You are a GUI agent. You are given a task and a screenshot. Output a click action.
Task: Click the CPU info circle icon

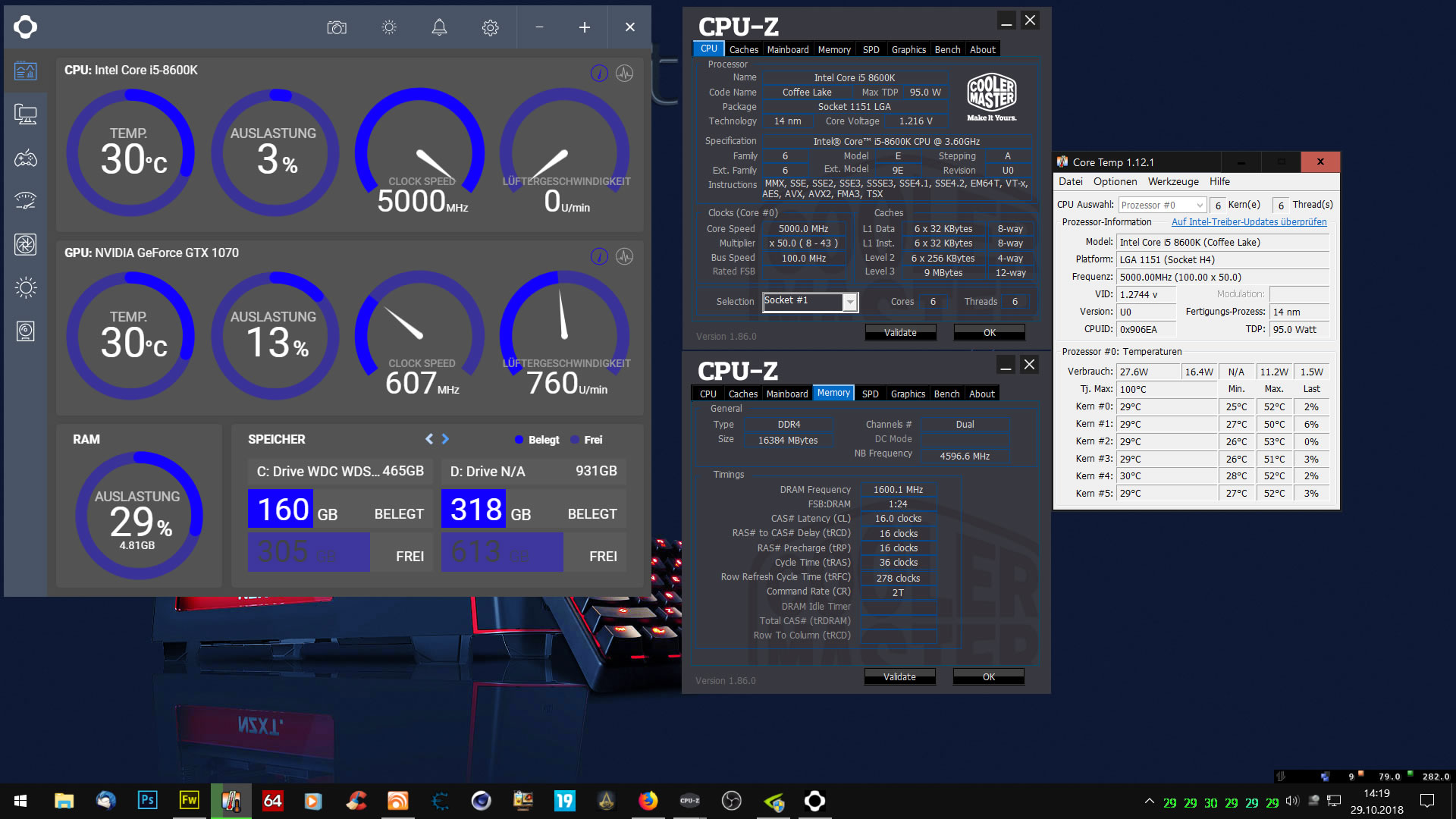599,73
